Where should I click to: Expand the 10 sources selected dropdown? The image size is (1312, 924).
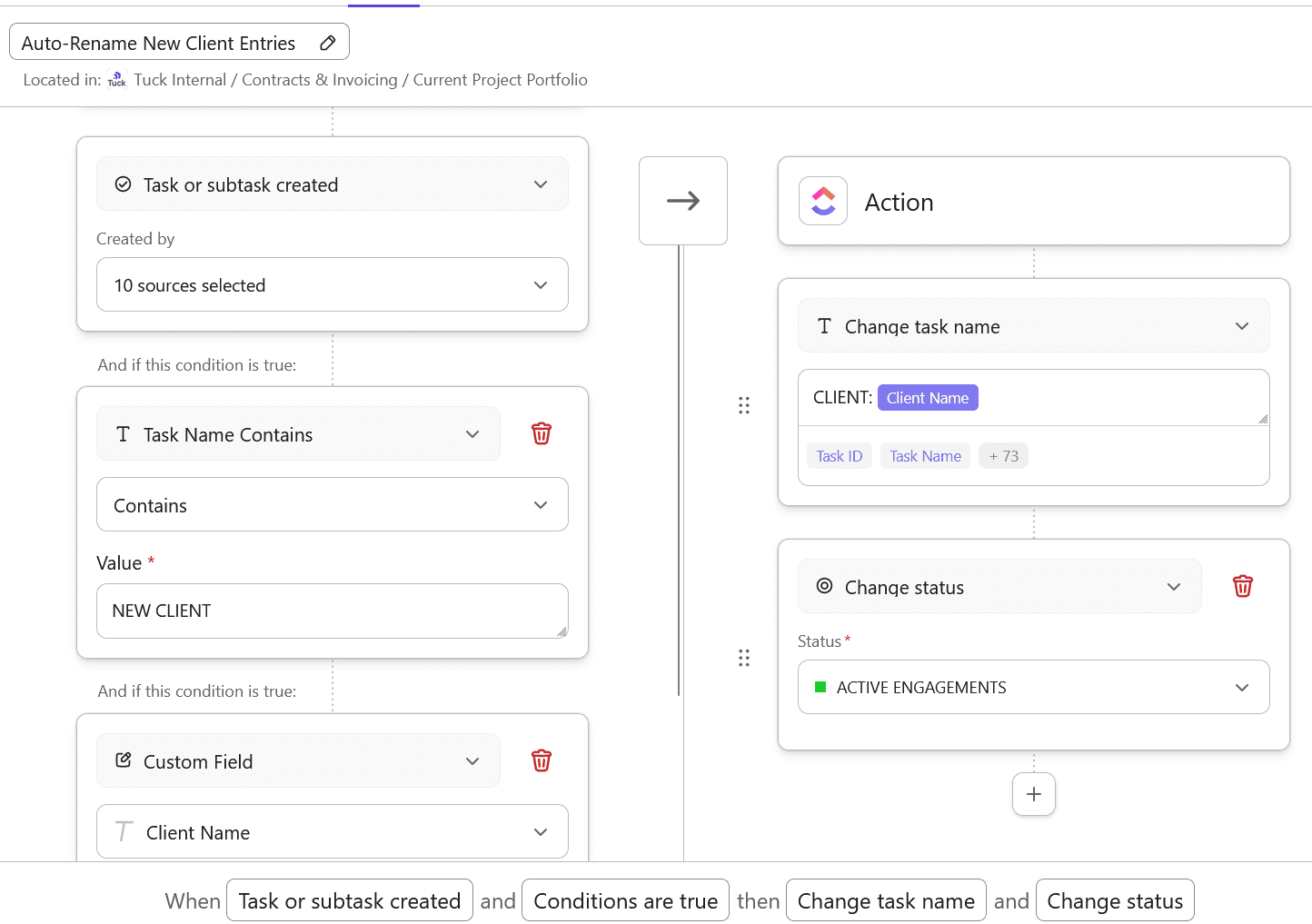(333, 285)
